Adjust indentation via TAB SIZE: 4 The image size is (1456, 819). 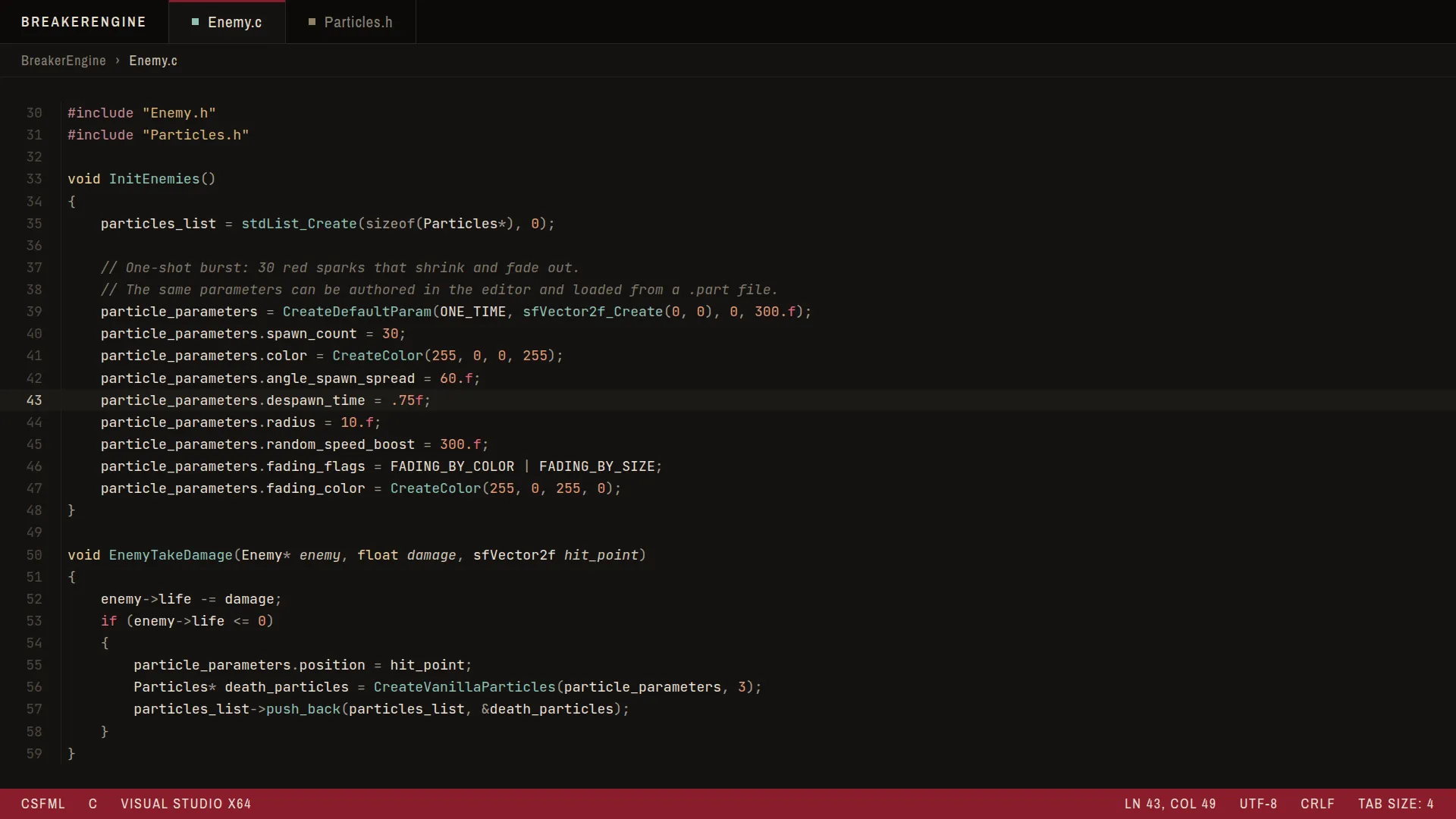(1395, 804)
